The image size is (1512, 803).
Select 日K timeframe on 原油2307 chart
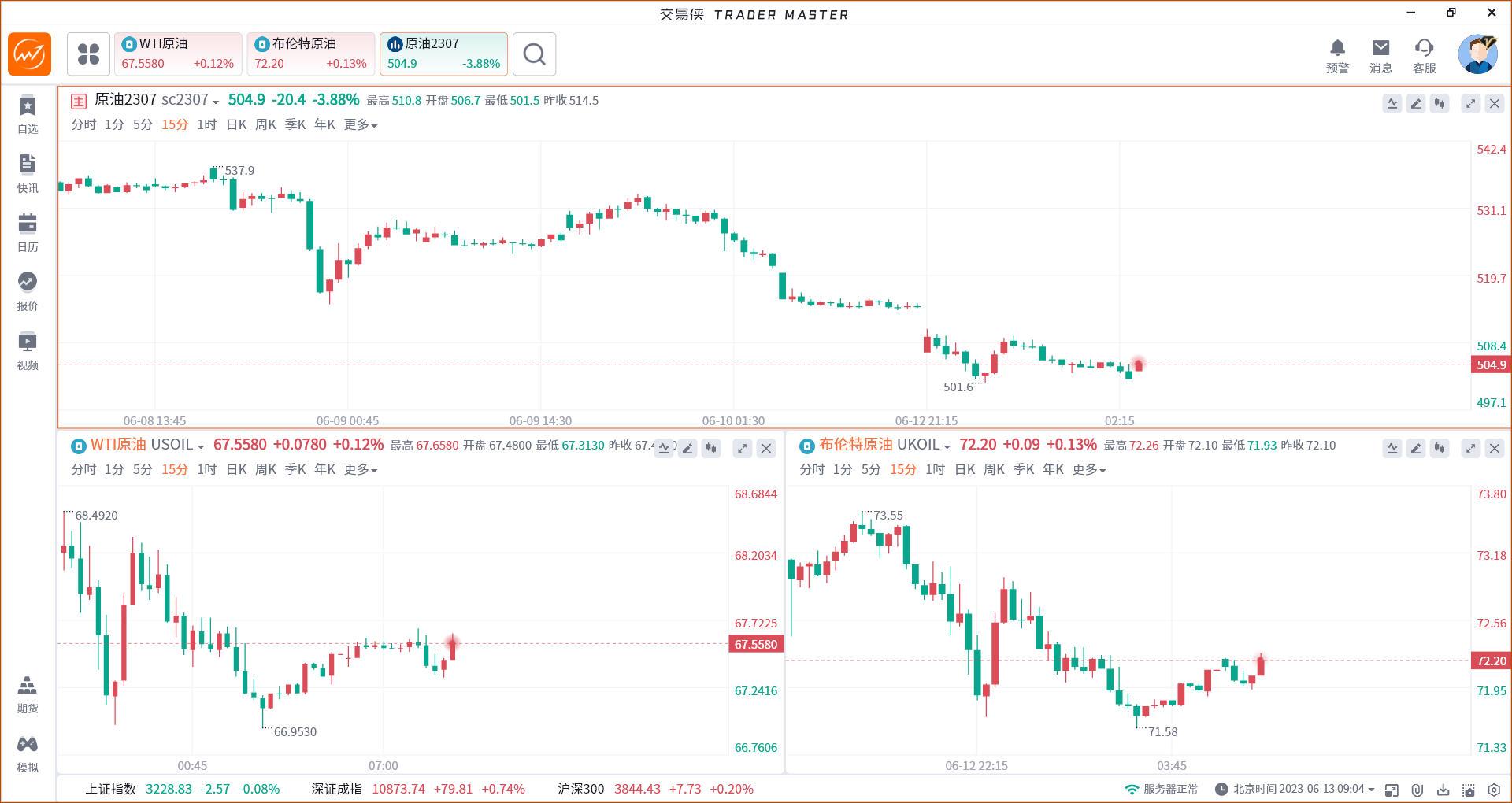[x=236, y=124]
